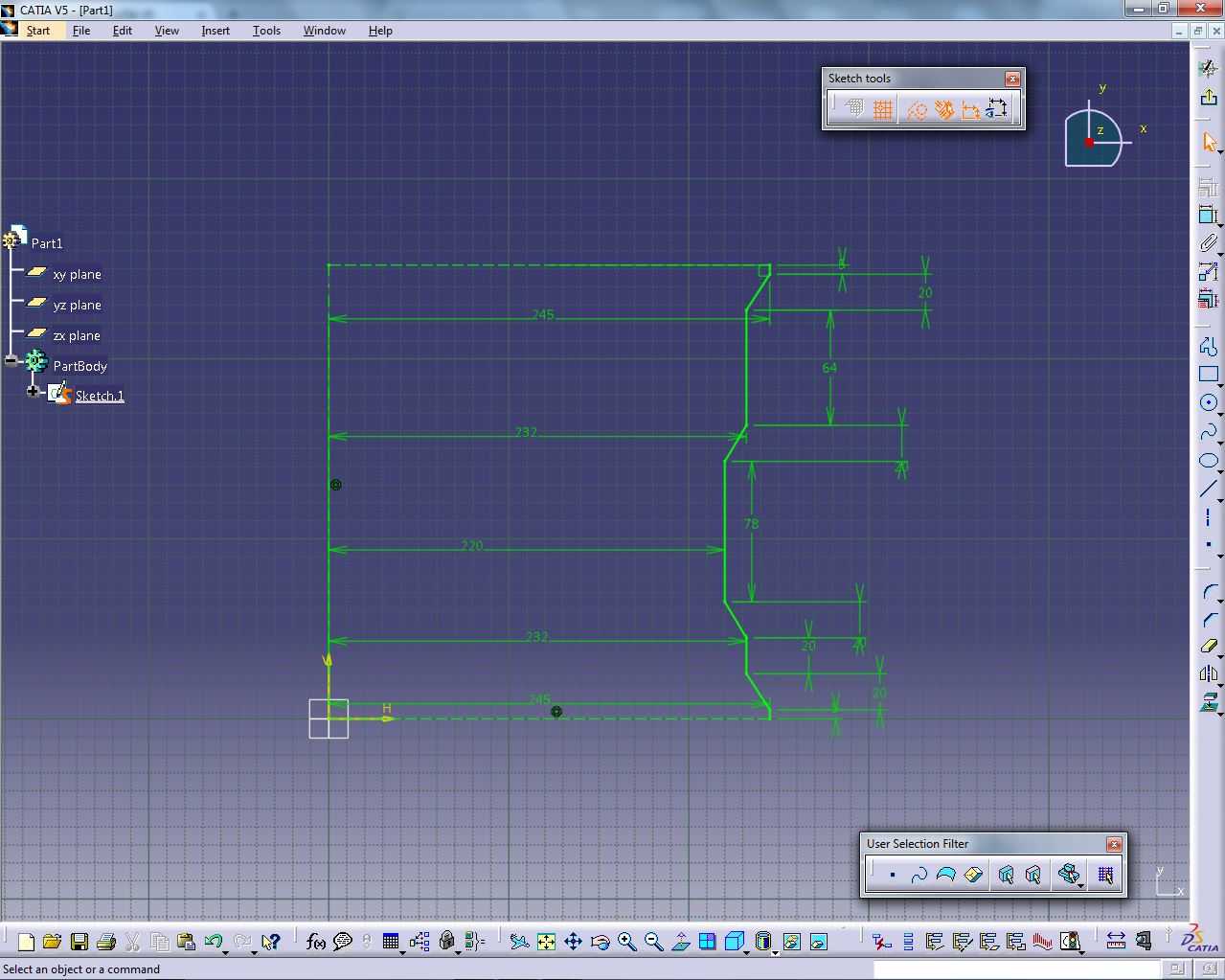Image resolution: width=1225 pixels, height=980 pixels.
Task: Open the Select arrow tool dropdown
Action: click(x=1220, y=153)
